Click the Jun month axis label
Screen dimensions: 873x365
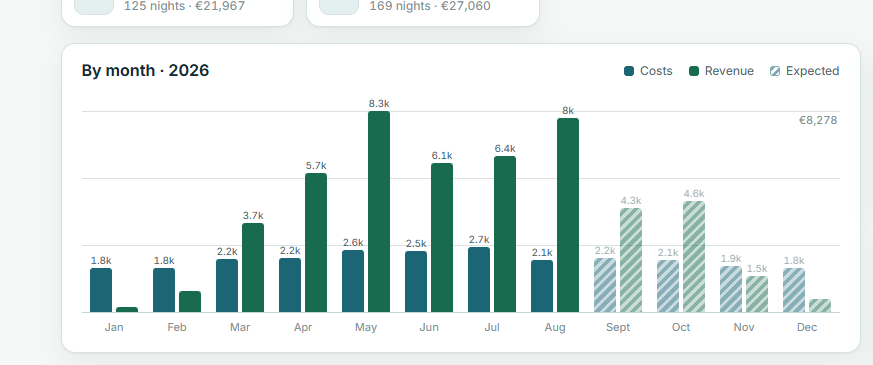tap(429, 328)
